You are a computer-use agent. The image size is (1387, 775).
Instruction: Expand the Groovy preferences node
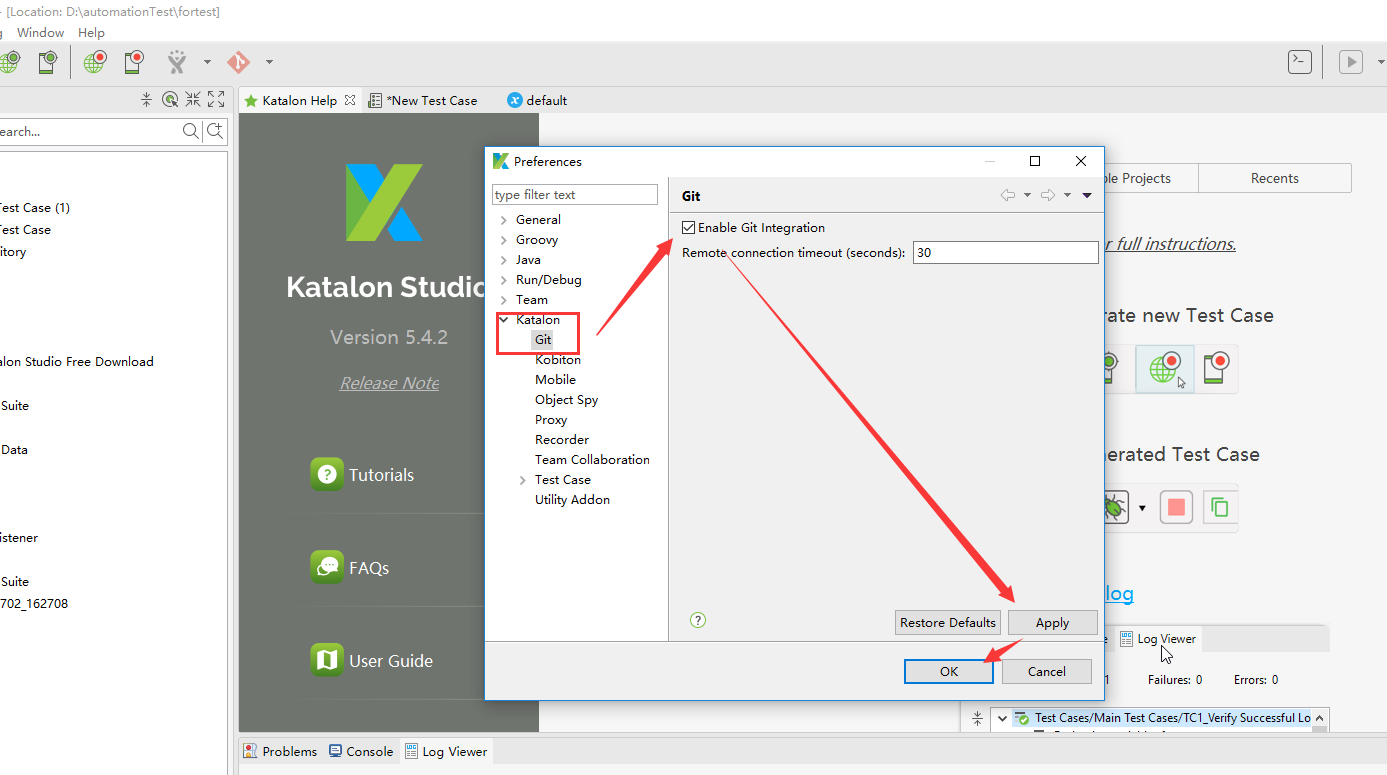click(504, 240)
